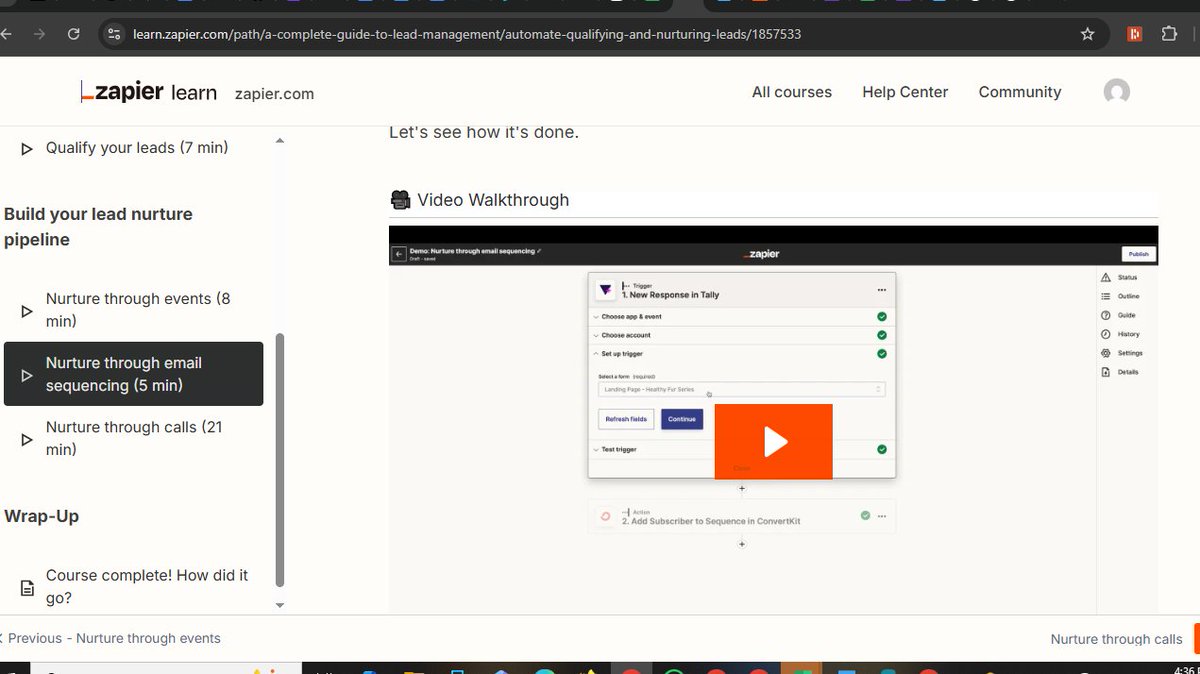Go to next lesson Nurture through calls in footer
The image size is (1200, 674).
[1116, 639]
